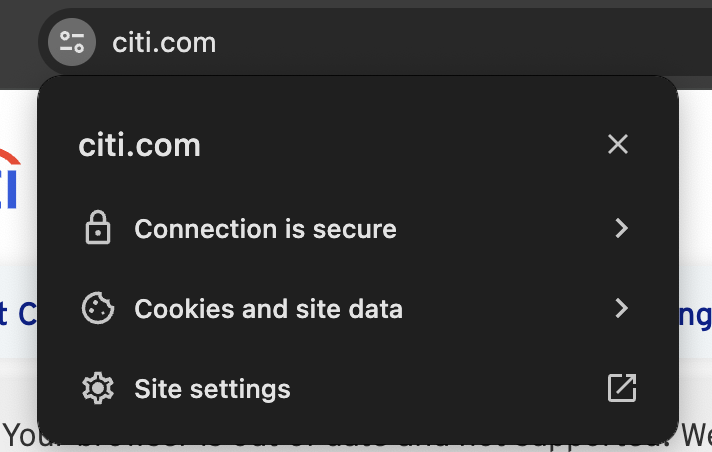Click the site information tune icon
This screenshot has height=452, width=712.
(x=71, y=42)
